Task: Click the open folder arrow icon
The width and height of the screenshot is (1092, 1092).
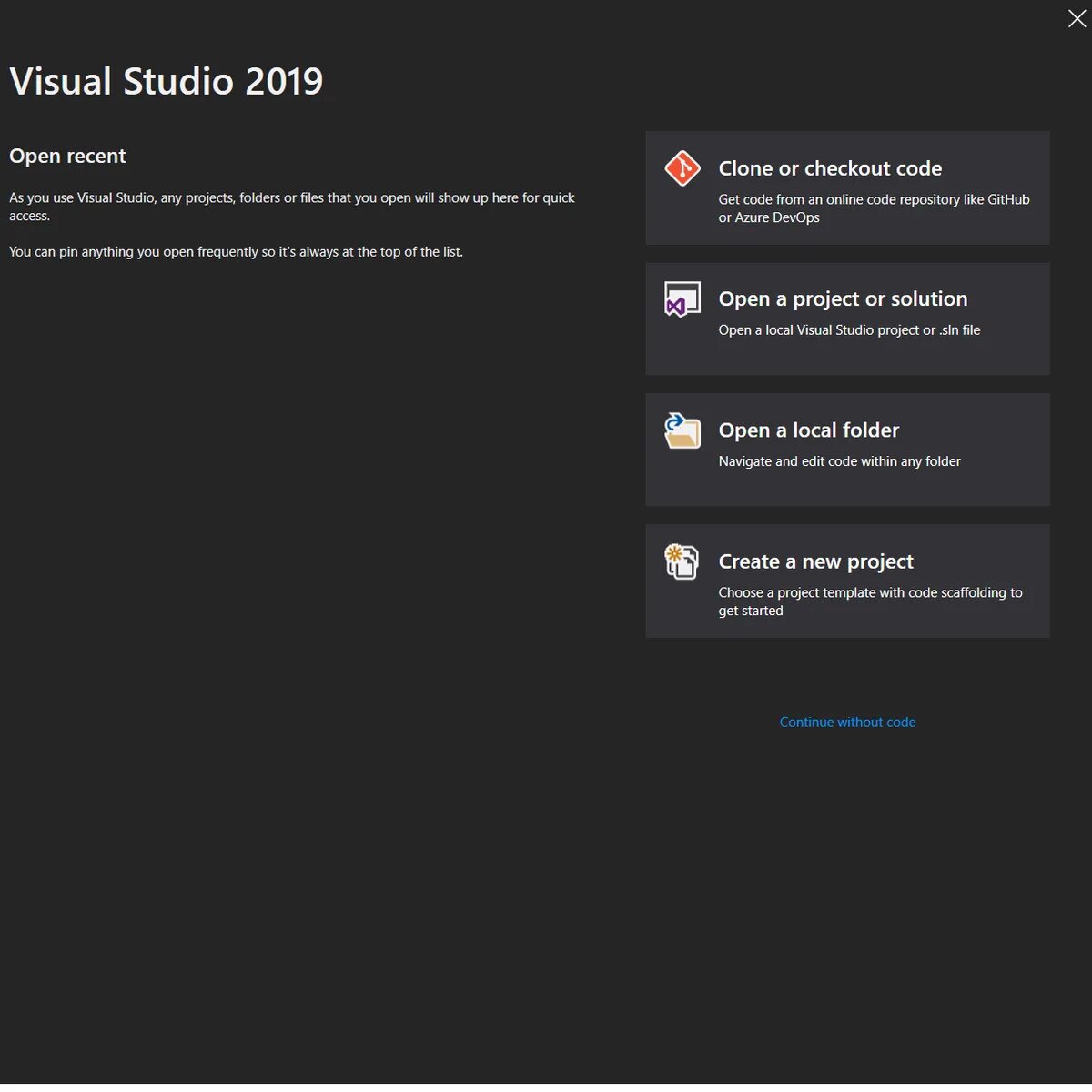Action: pyautogui.click(x=682, y=430)
